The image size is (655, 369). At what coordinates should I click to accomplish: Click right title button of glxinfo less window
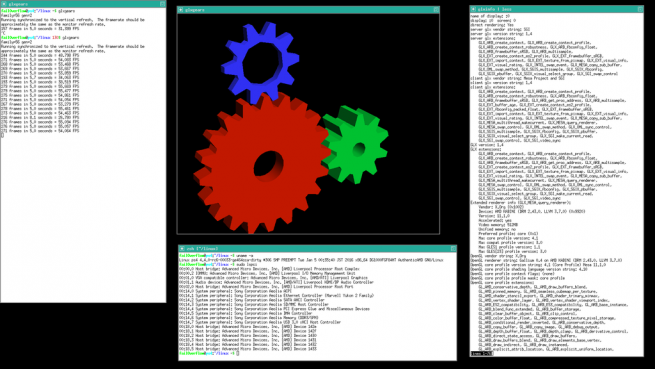640,9
